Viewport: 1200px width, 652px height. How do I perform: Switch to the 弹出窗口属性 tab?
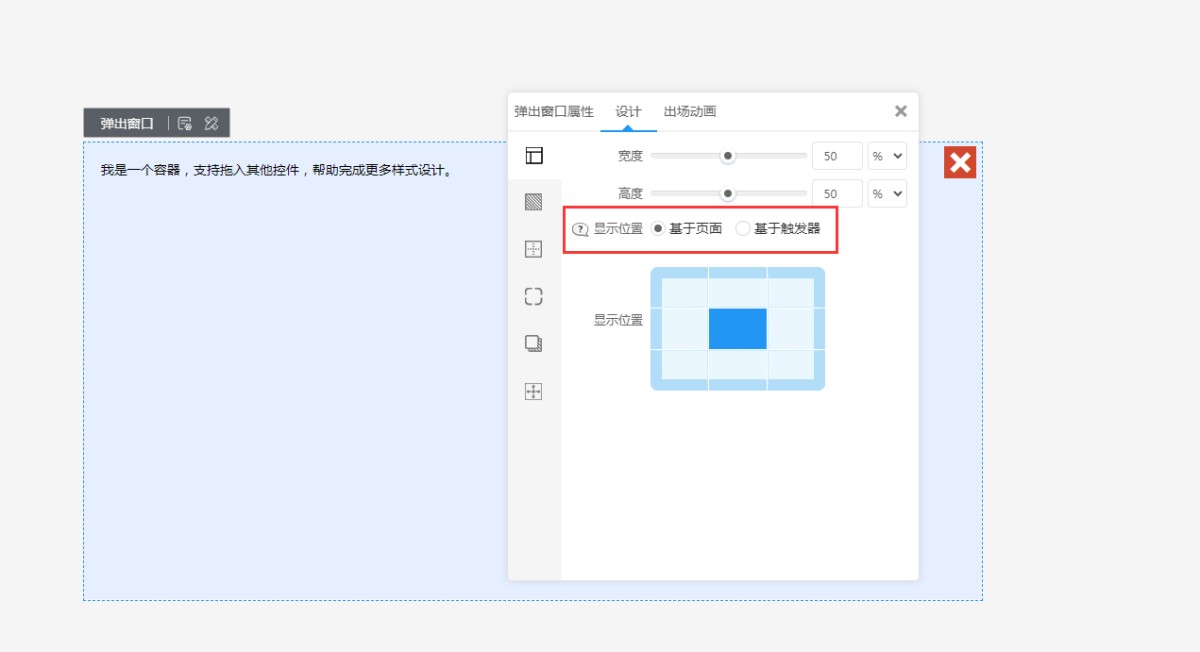(554, 112)
